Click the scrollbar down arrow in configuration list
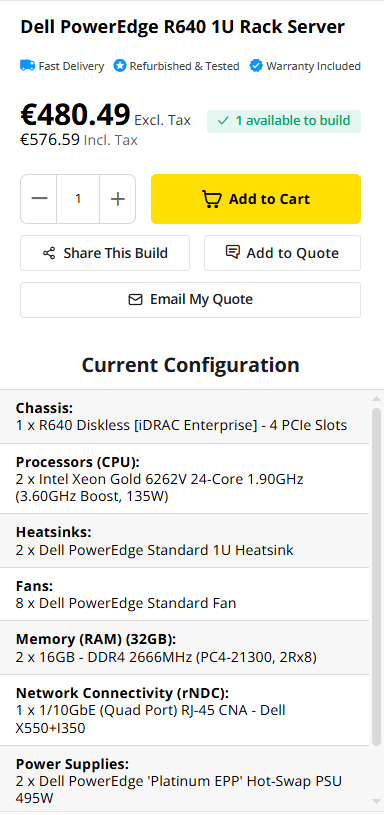Image resolution: width=384 pixels, height=815 pixels. coord(377,801)
